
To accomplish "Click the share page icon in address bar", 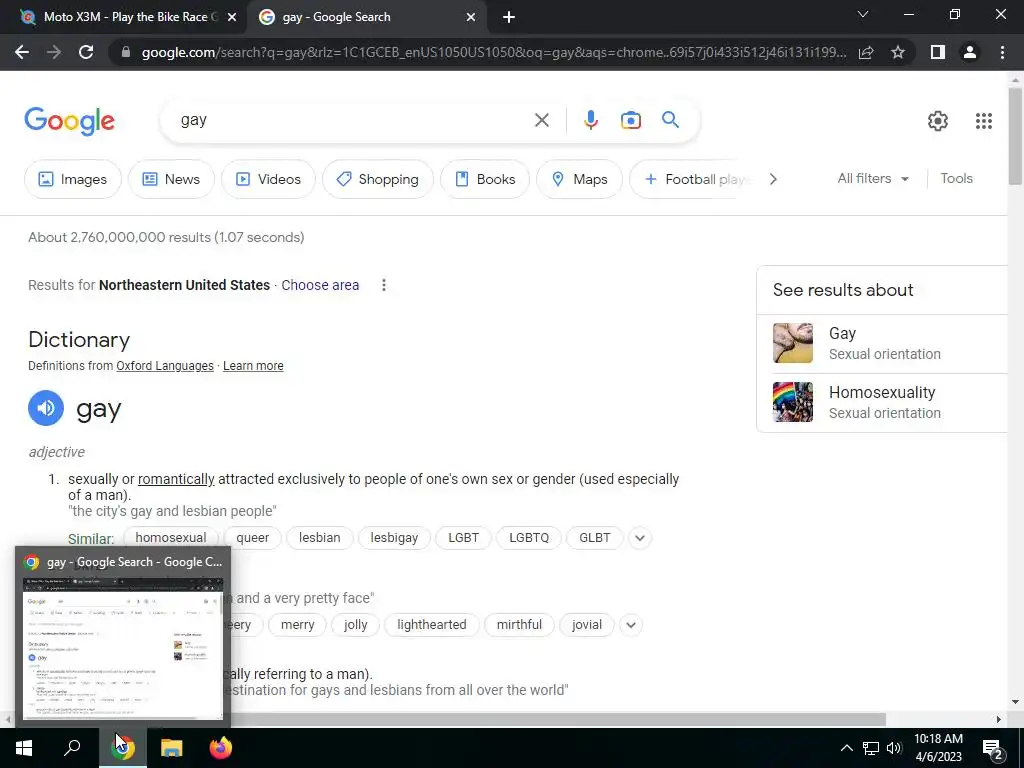I will point(866,52).
